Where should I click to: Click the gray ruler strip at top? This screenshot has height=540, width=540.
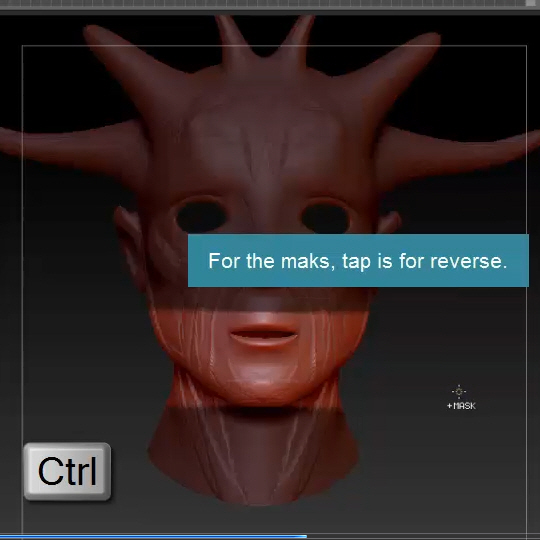click(263, 3)
